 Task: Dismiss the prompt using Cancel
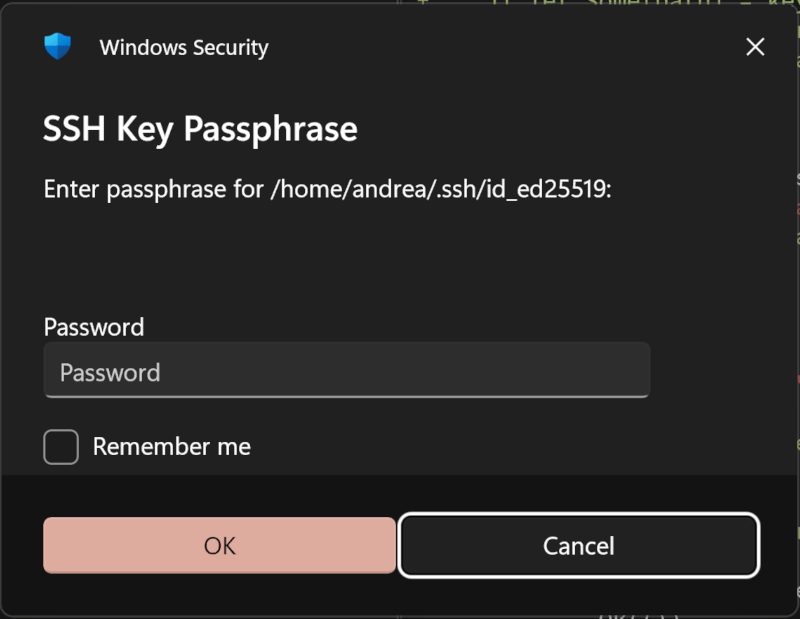(x=579, y=546)
